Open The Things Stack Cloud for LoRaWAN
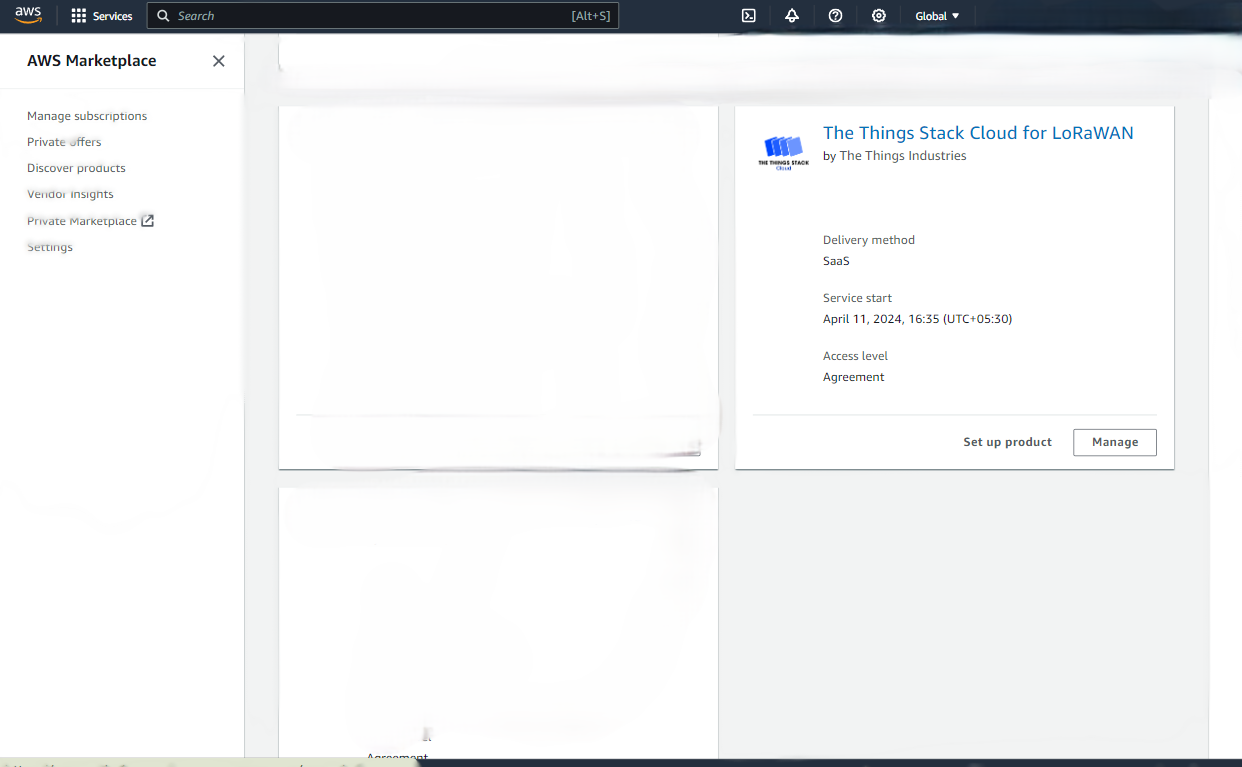The image size is (1242, 767). tap(977, 132)
